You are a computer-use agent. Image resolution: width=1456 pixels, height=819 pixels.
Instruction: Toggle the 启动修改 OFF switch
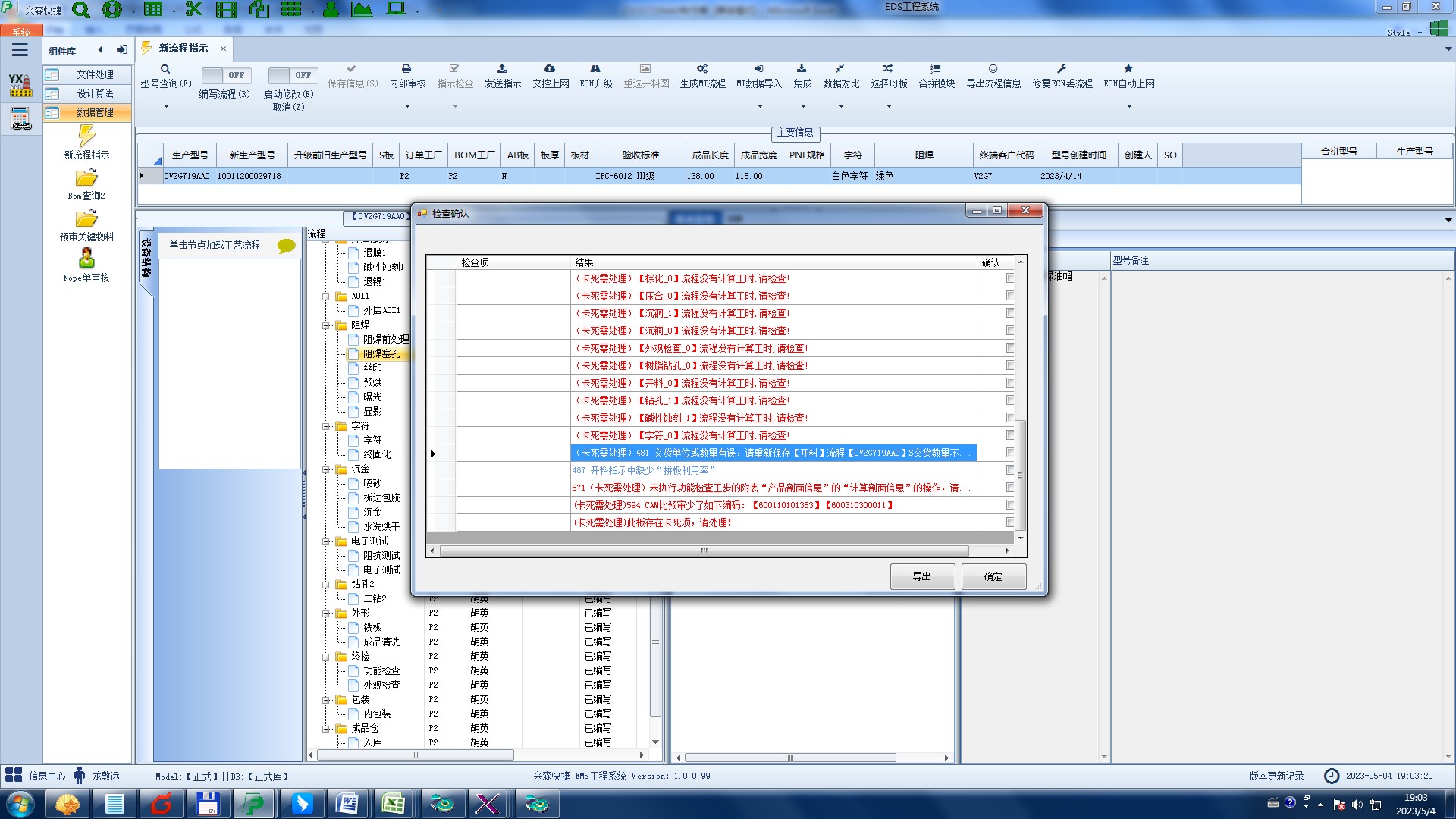(x=293, y=75)
